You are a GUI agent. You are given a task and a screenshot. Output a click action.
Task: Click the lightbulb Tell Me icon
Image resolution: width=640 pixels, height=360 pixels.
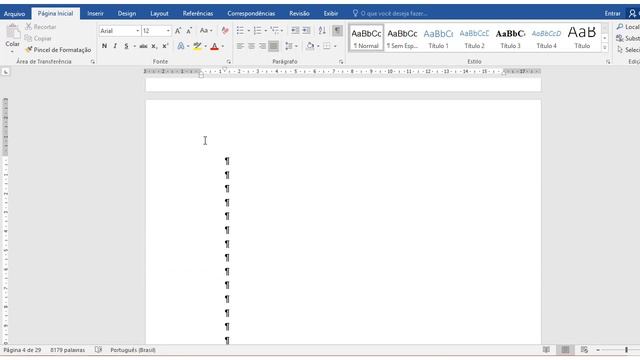[x=355, y=13]
